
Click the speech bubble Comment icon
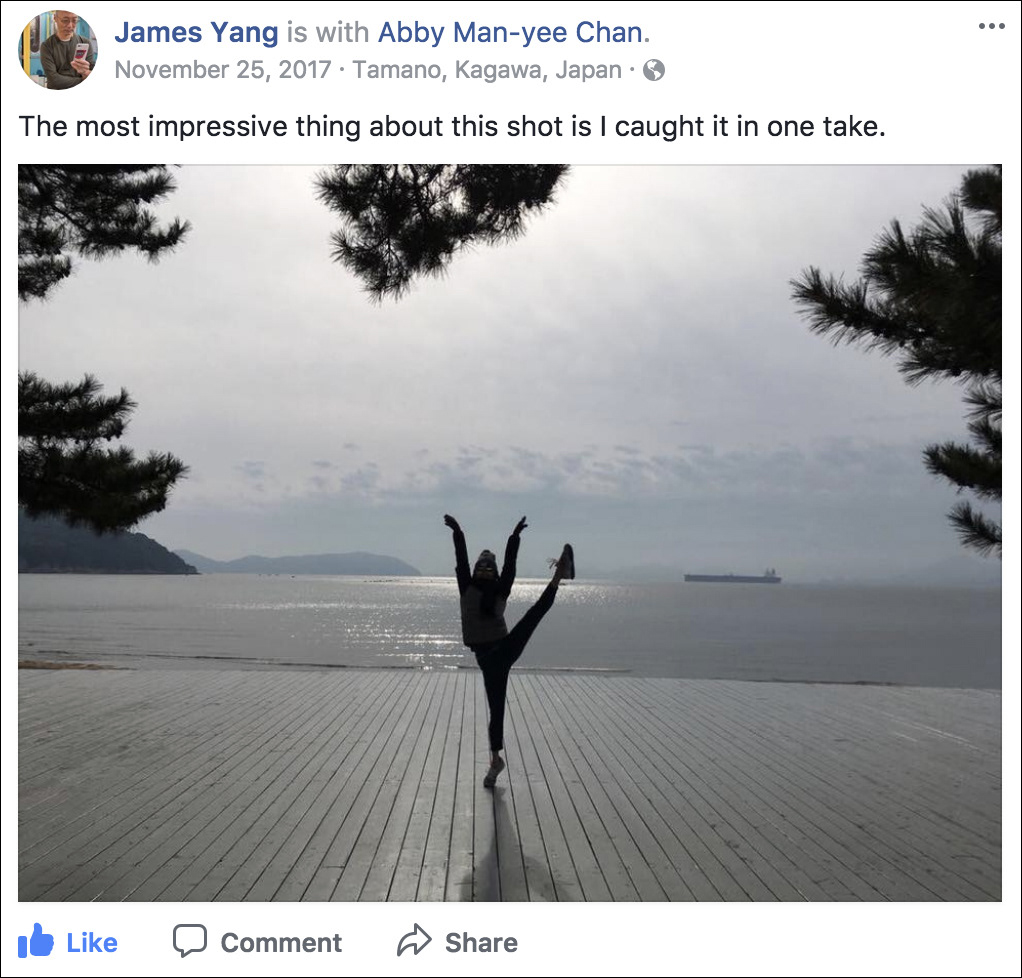pyautogui.click(x=190, y=941)
